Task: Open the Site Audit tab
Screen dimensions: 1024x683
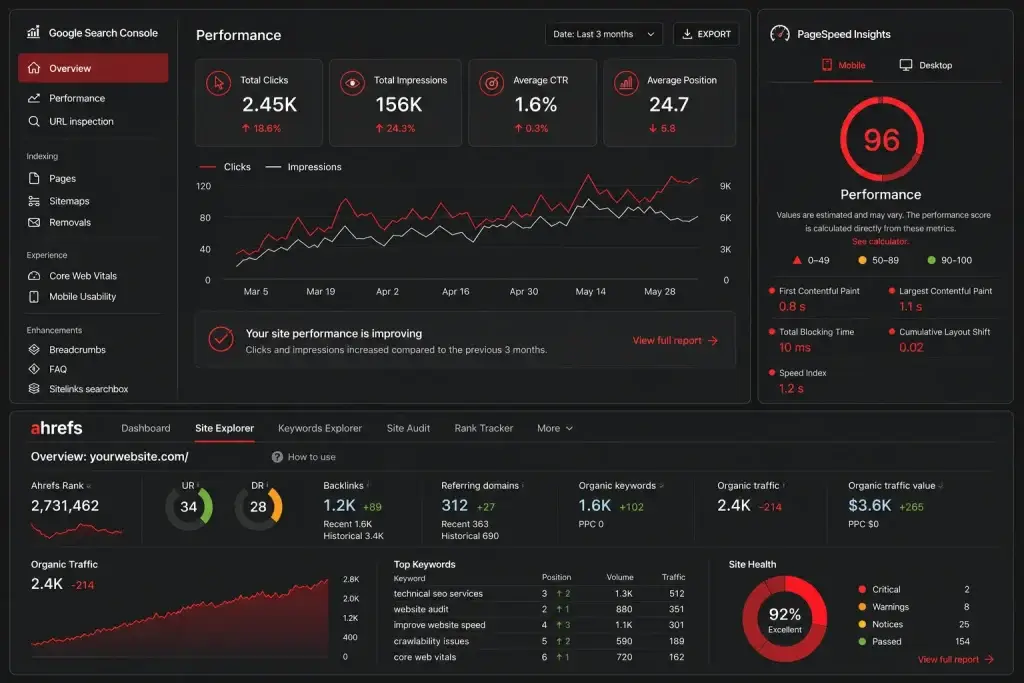Action: [408, 428]
